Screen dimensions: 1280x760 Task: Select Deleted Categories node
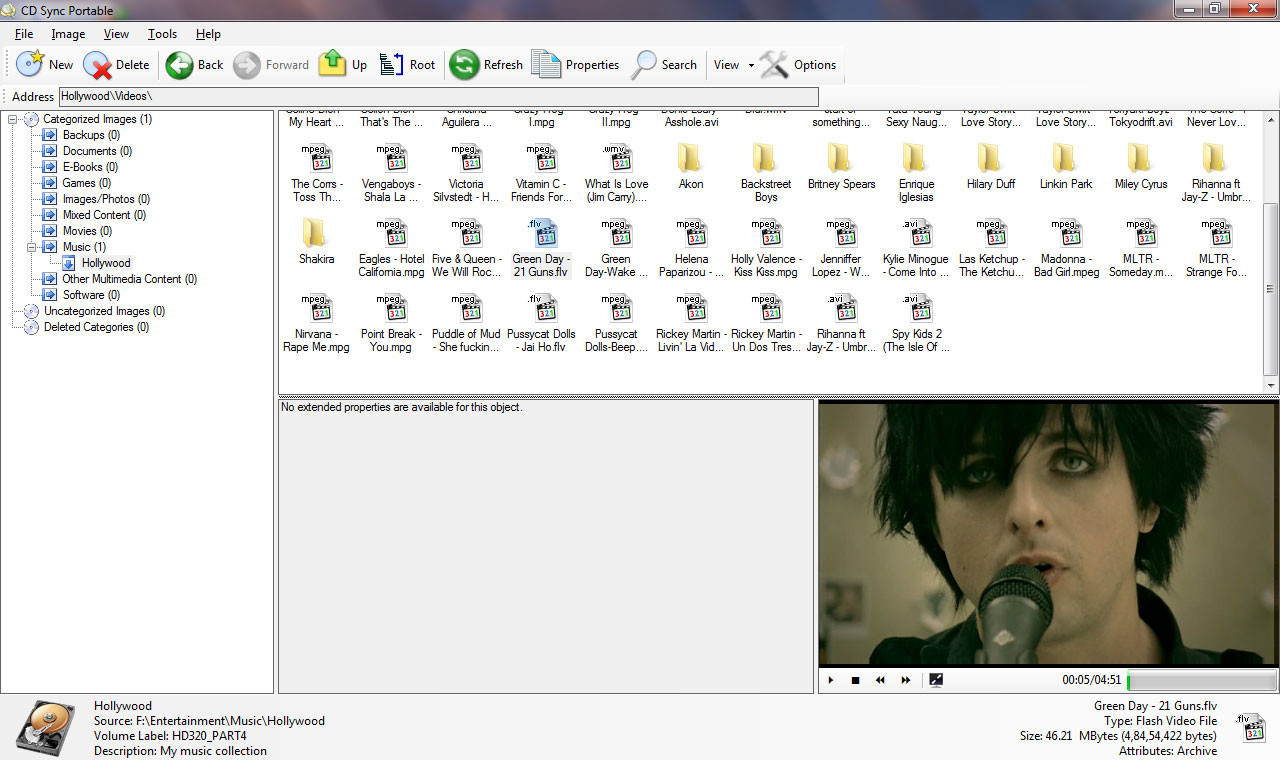click(96, 327)
